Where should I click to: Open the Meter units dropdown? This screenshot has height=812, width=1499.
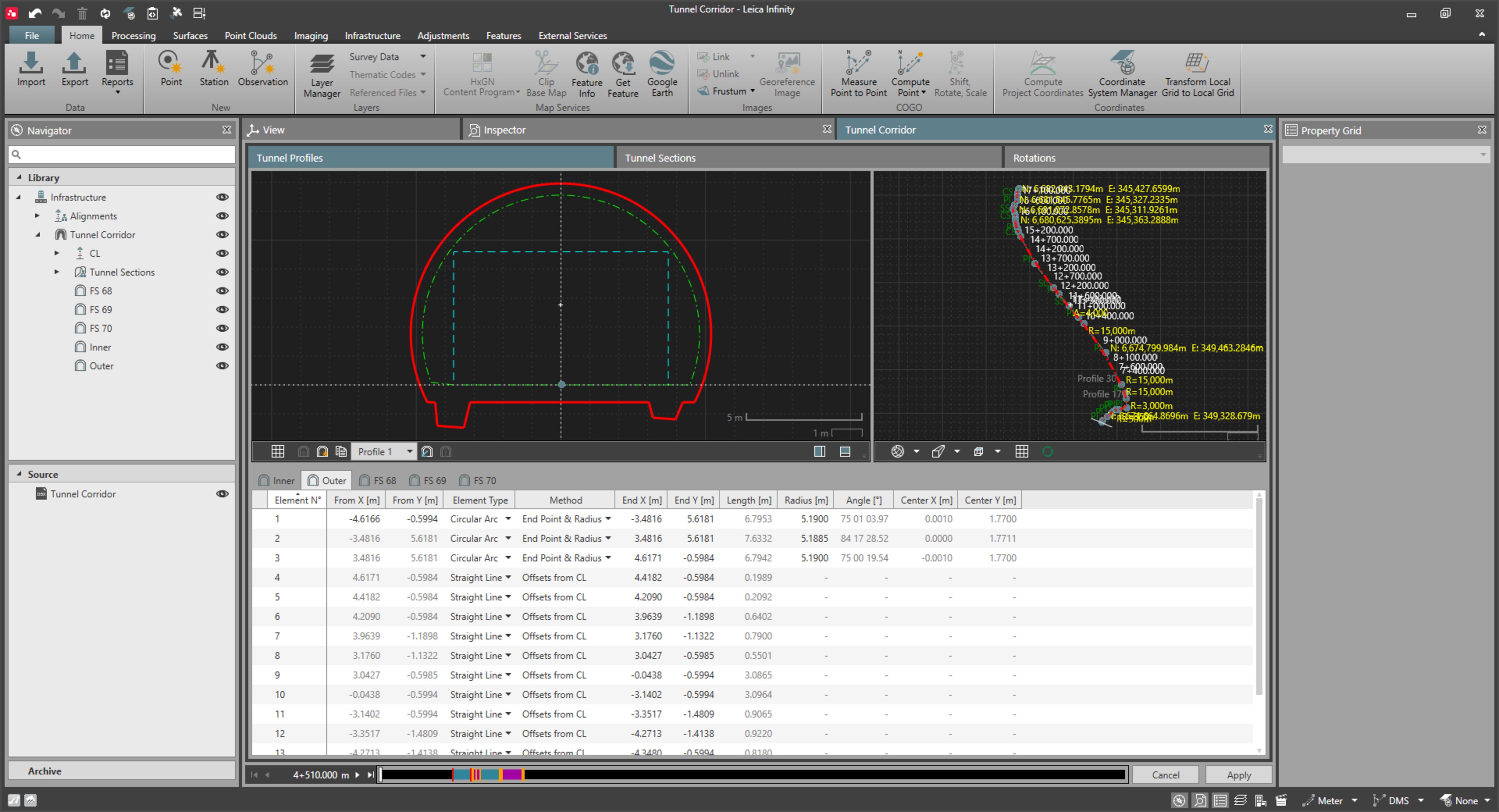[1354, 801]
